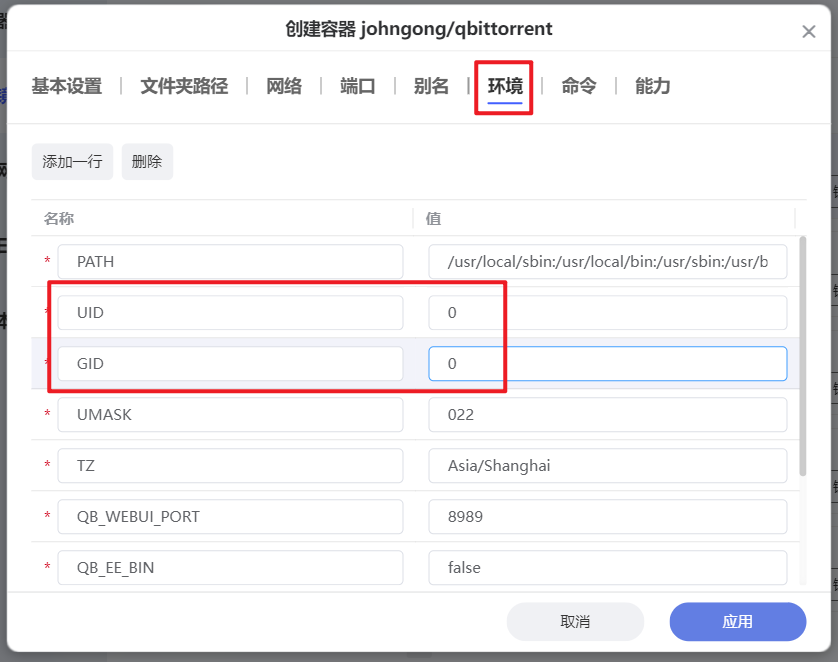Switch to the 命令 tab
This screenshot has height=662, width=838.
[579, 86]
